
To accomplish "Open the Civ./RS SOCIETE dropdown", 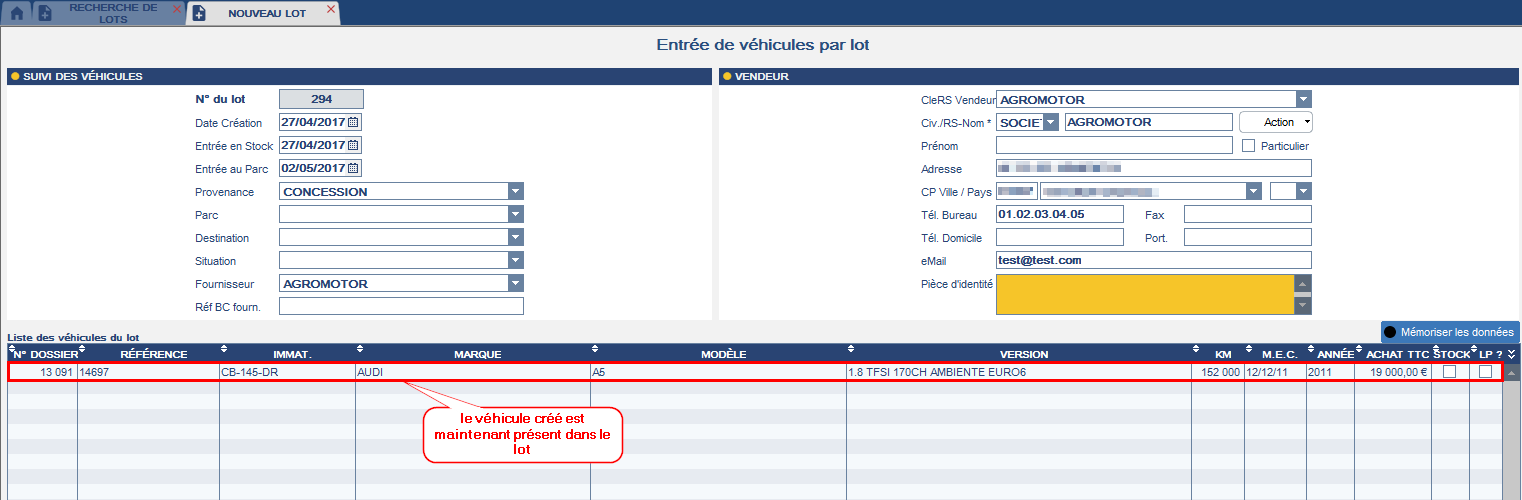I will pos(1050,122).
